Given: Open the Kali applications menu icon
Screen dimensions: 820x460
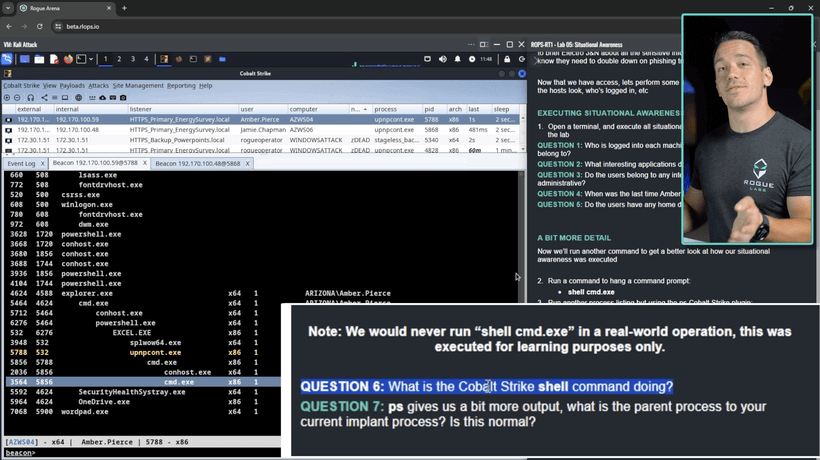Looking at the screenshot, I should coord(7,59).
